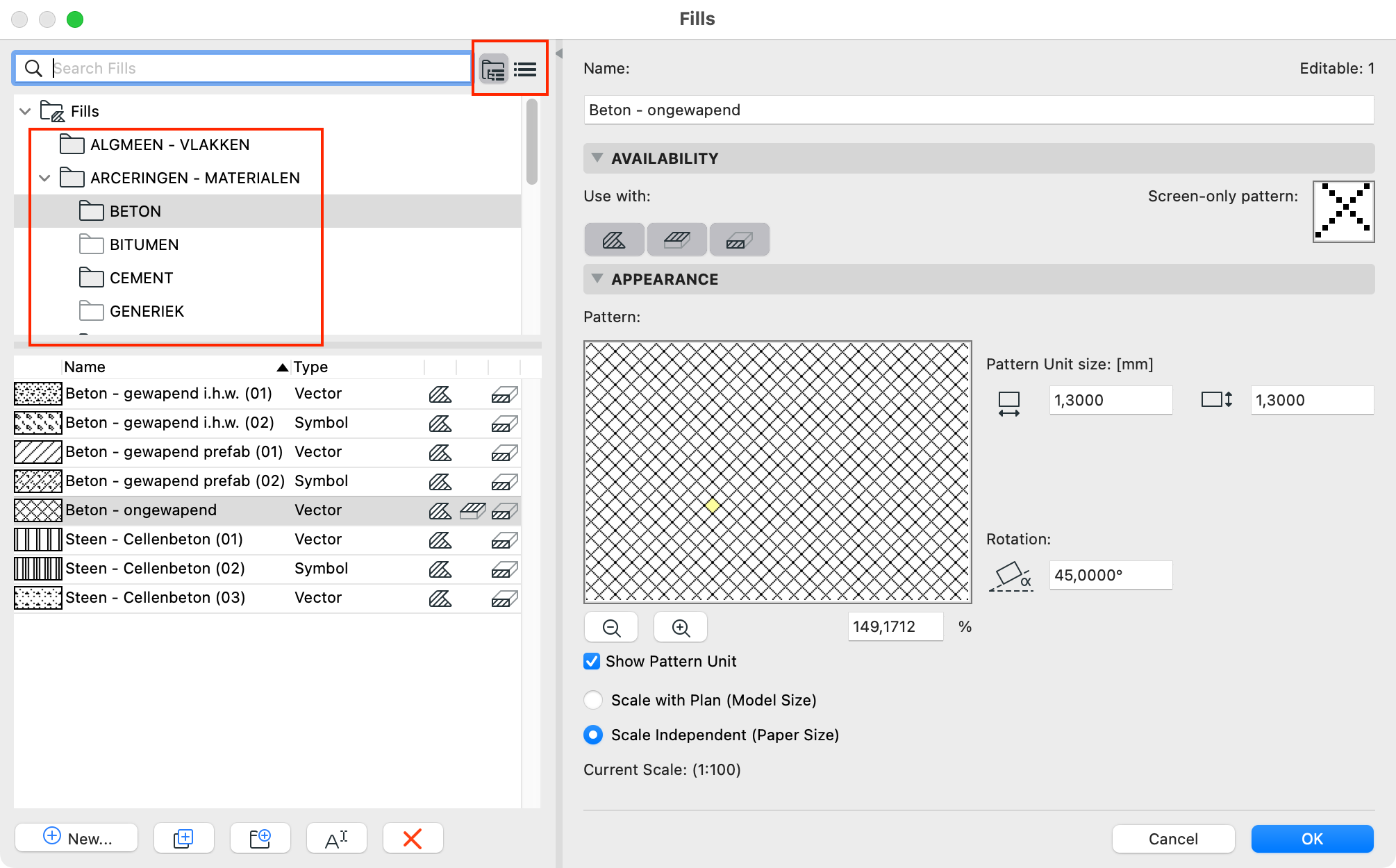Toggle Cover Fill availability button
The image size is (1396, 868).
click(x=676, y=240)
